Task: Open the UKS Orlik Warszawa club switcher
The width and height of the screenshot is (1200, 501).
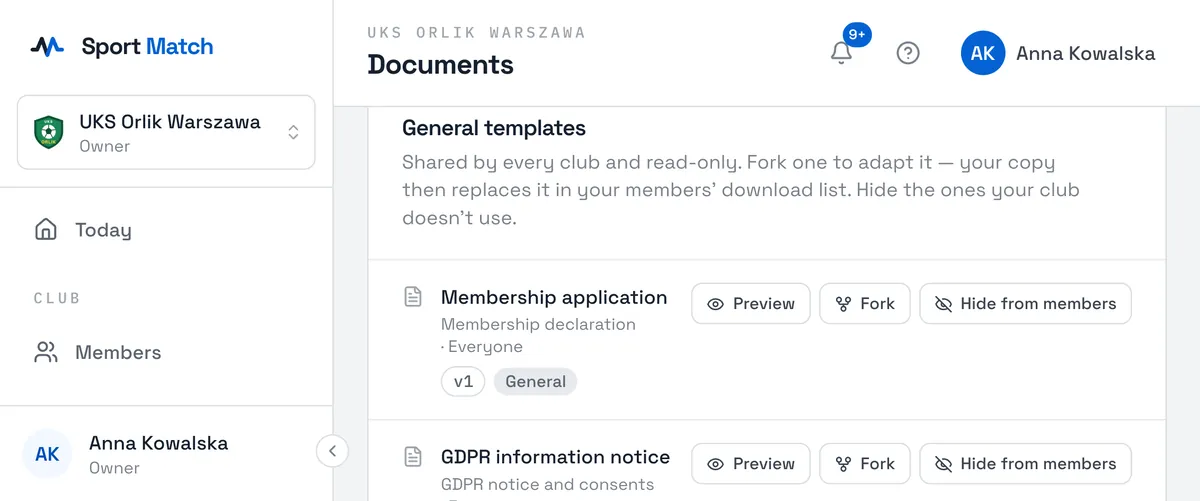Action: (166, 132)
